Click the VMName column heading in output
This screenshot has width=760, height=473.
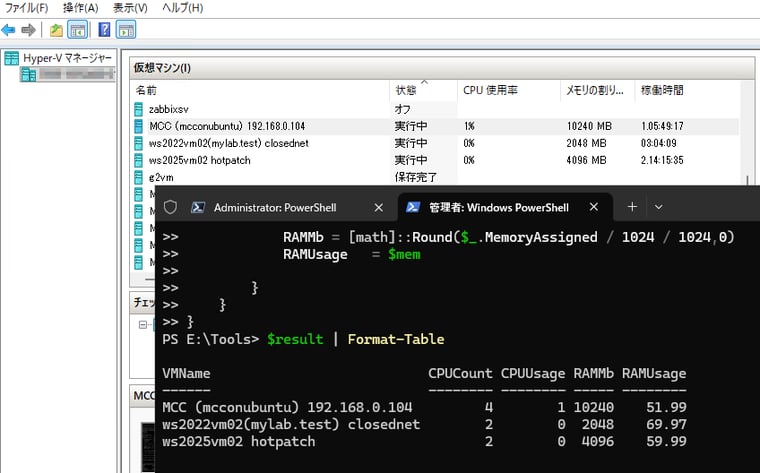[186, 373]
